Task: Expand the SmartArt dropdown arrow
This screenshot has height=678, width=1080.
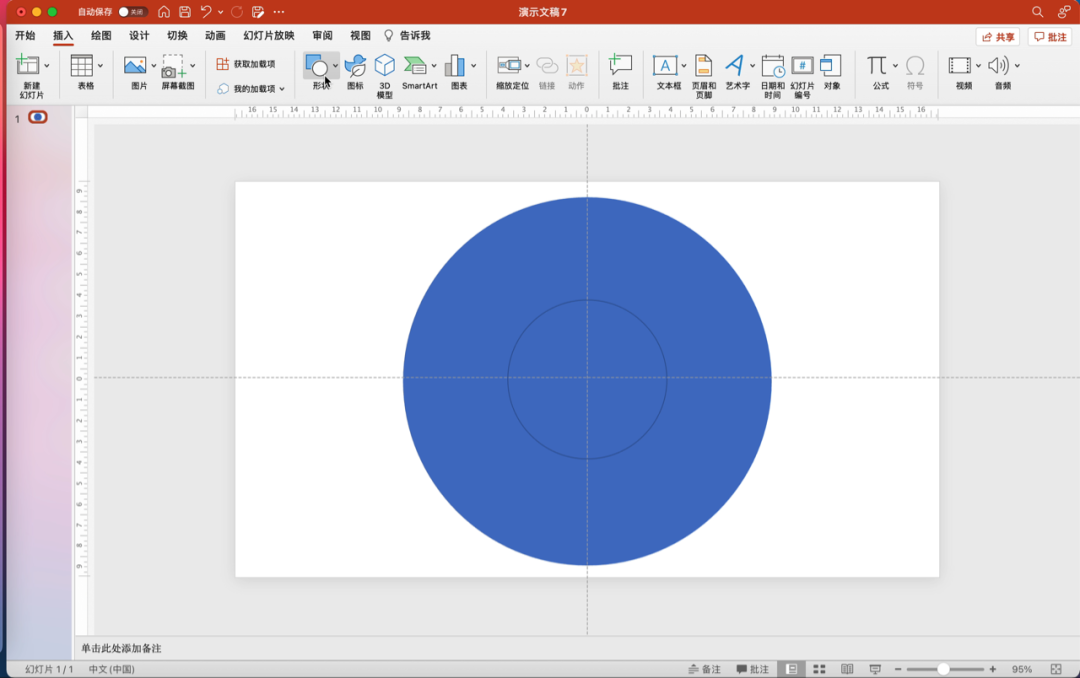Action: 434,65
